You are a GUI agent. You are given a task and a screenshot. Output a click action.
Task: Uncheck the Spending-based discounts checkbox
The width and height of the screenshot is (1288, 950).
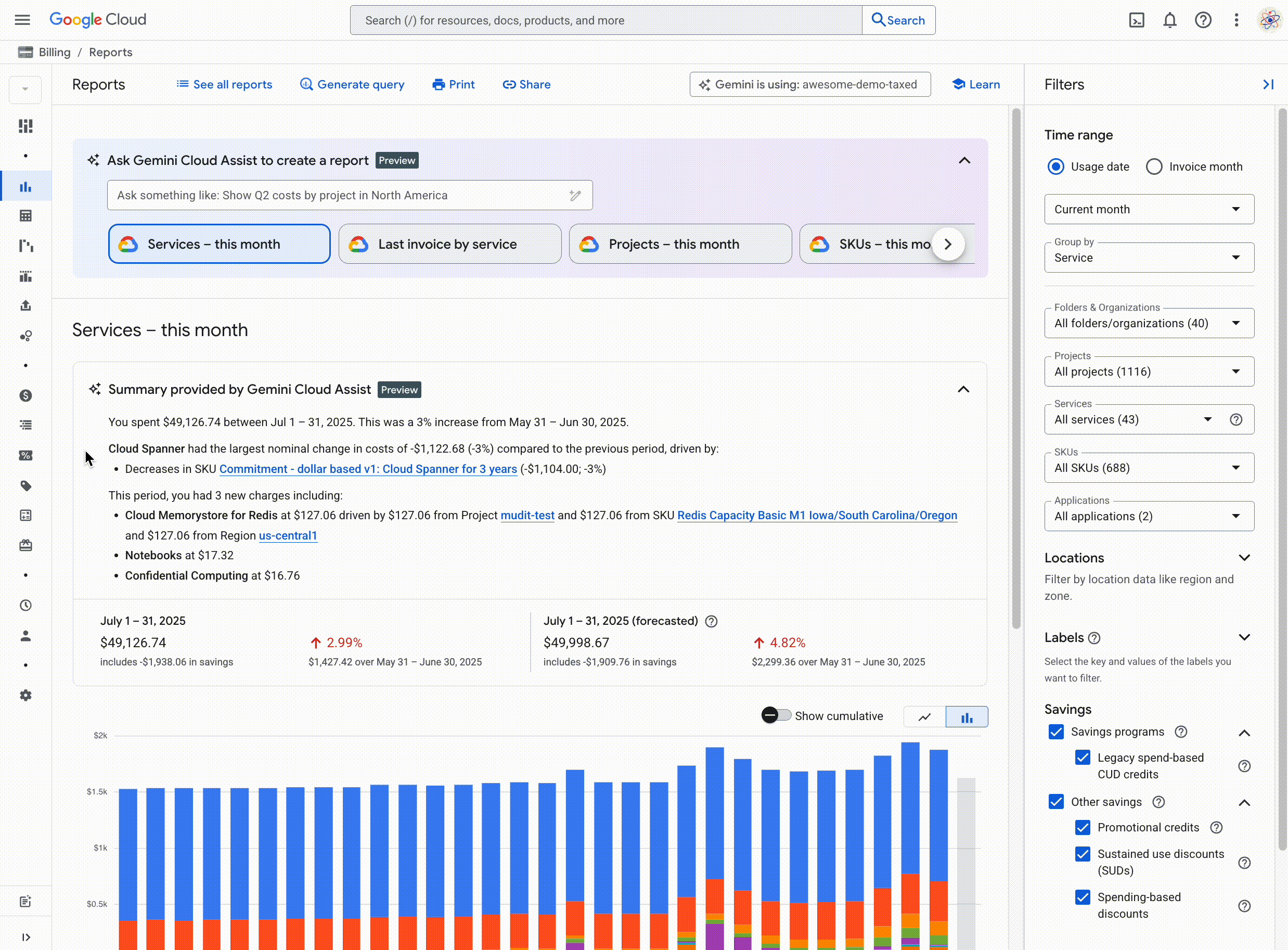1083,897
